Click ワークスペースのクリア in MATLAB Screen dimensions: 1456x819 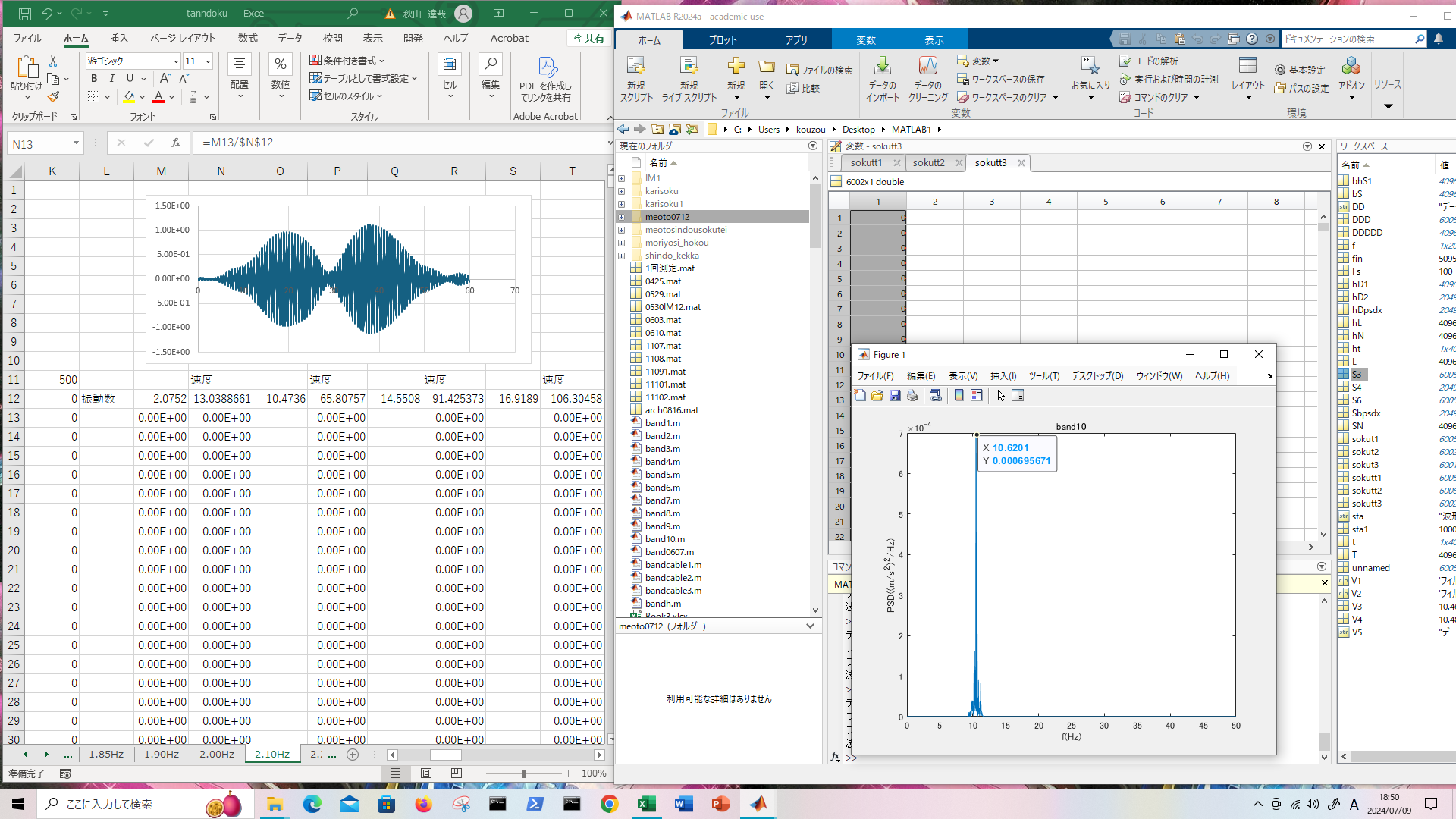pos(1007,97)
